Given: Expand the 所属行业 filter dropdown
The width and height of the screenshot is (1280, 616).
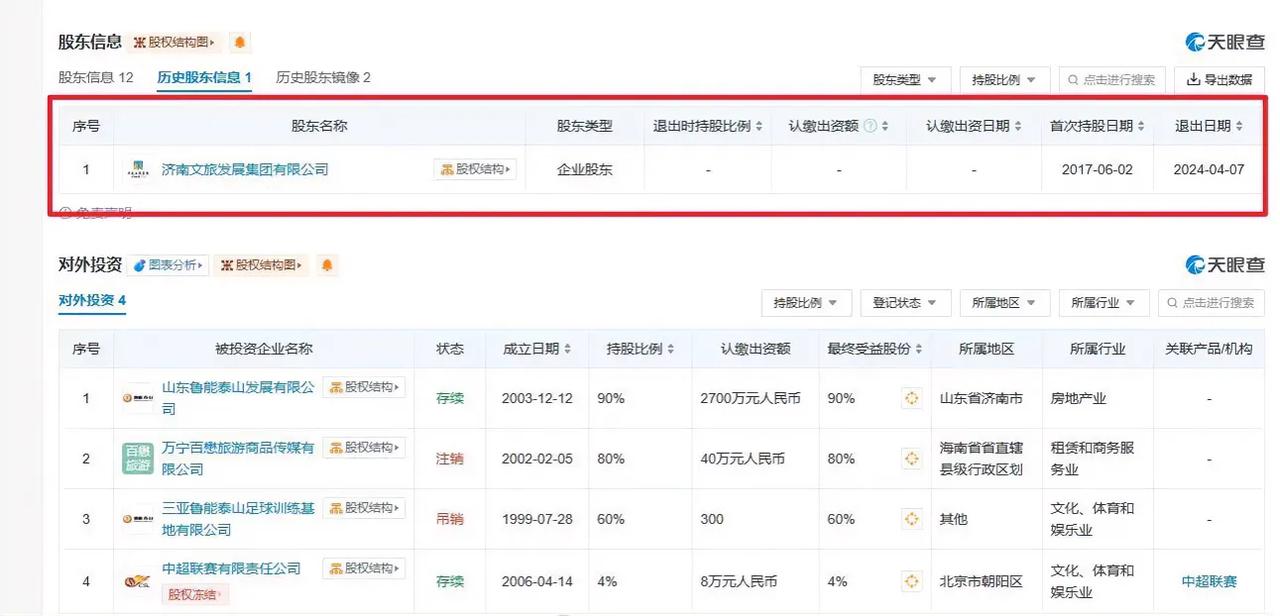Looking at the screenshot, I should click(x=1104, y=302).
